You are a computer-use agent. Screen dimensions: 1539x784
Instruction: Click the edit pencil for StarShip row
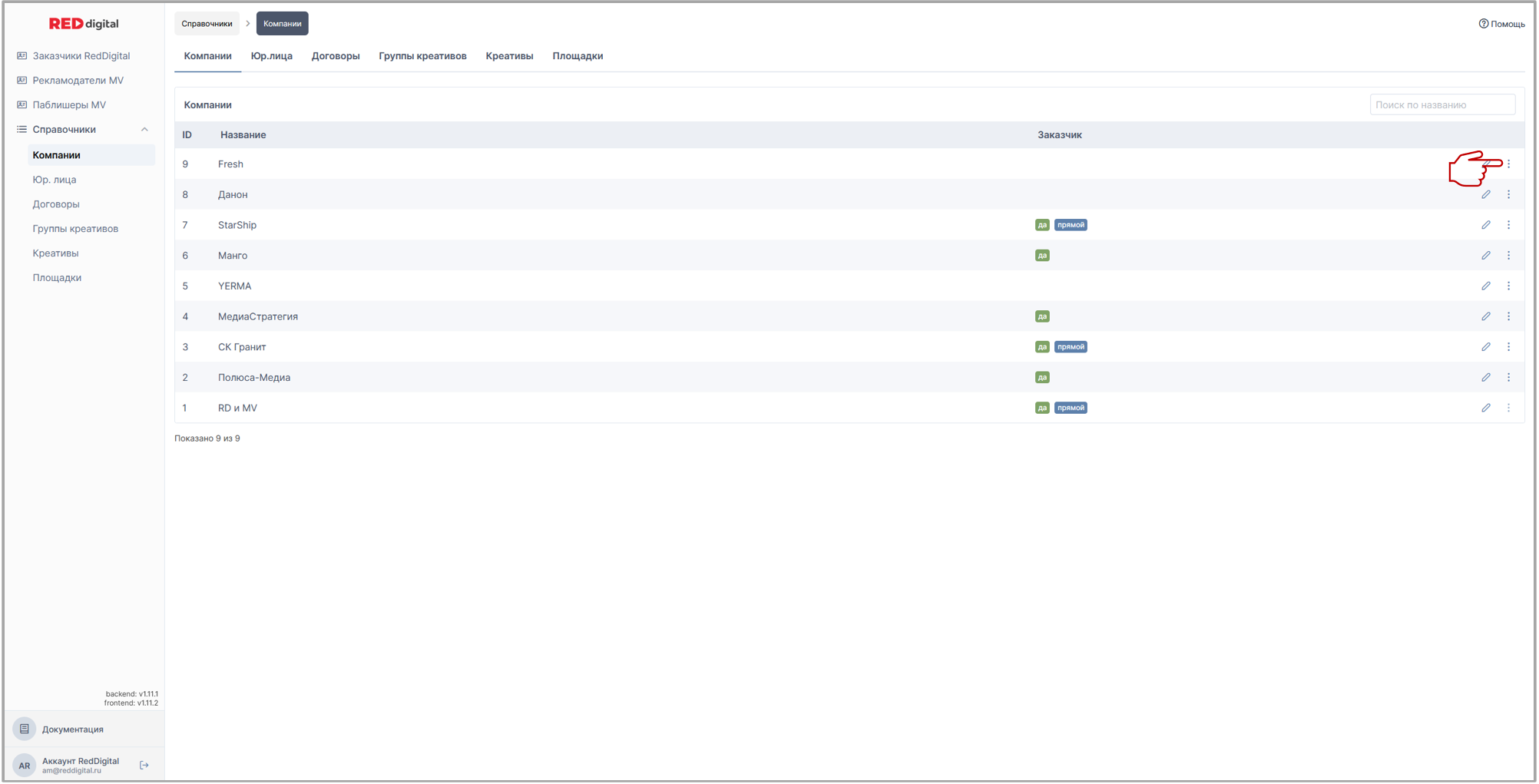click(1485, 225)
